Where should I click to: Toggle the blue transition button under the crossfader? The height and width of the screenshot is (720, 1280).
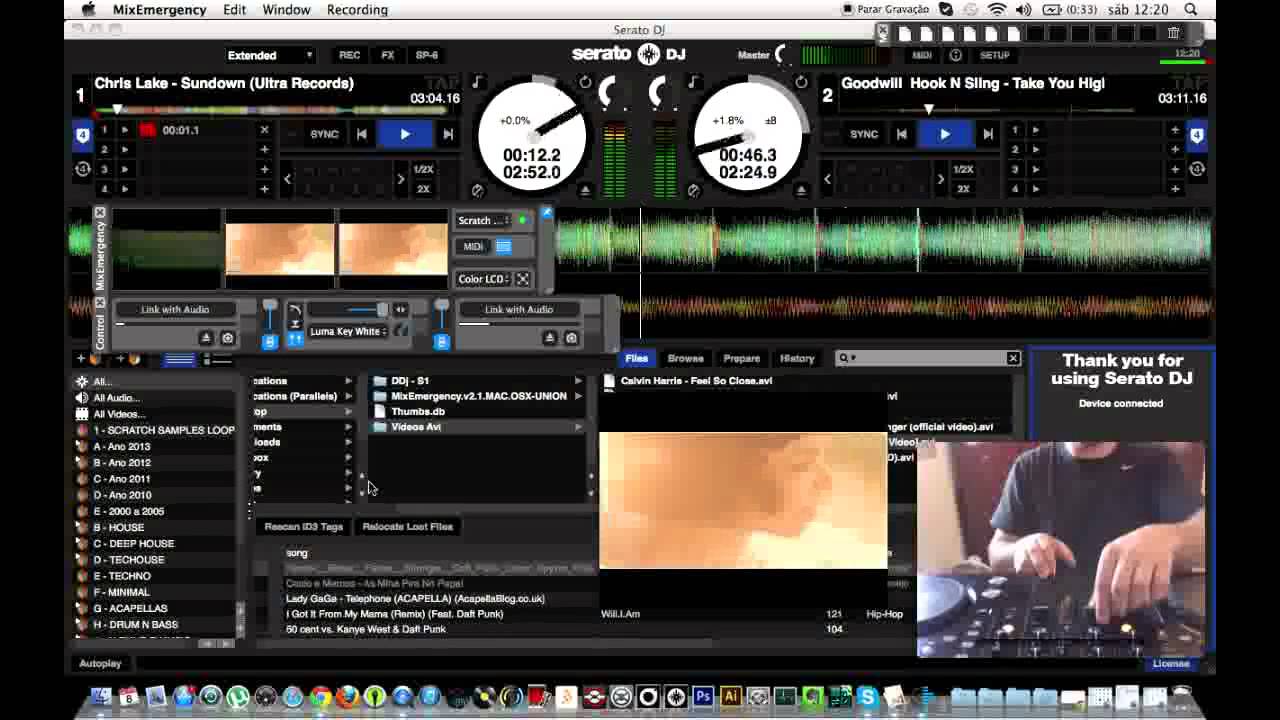[x=295, y=340]
